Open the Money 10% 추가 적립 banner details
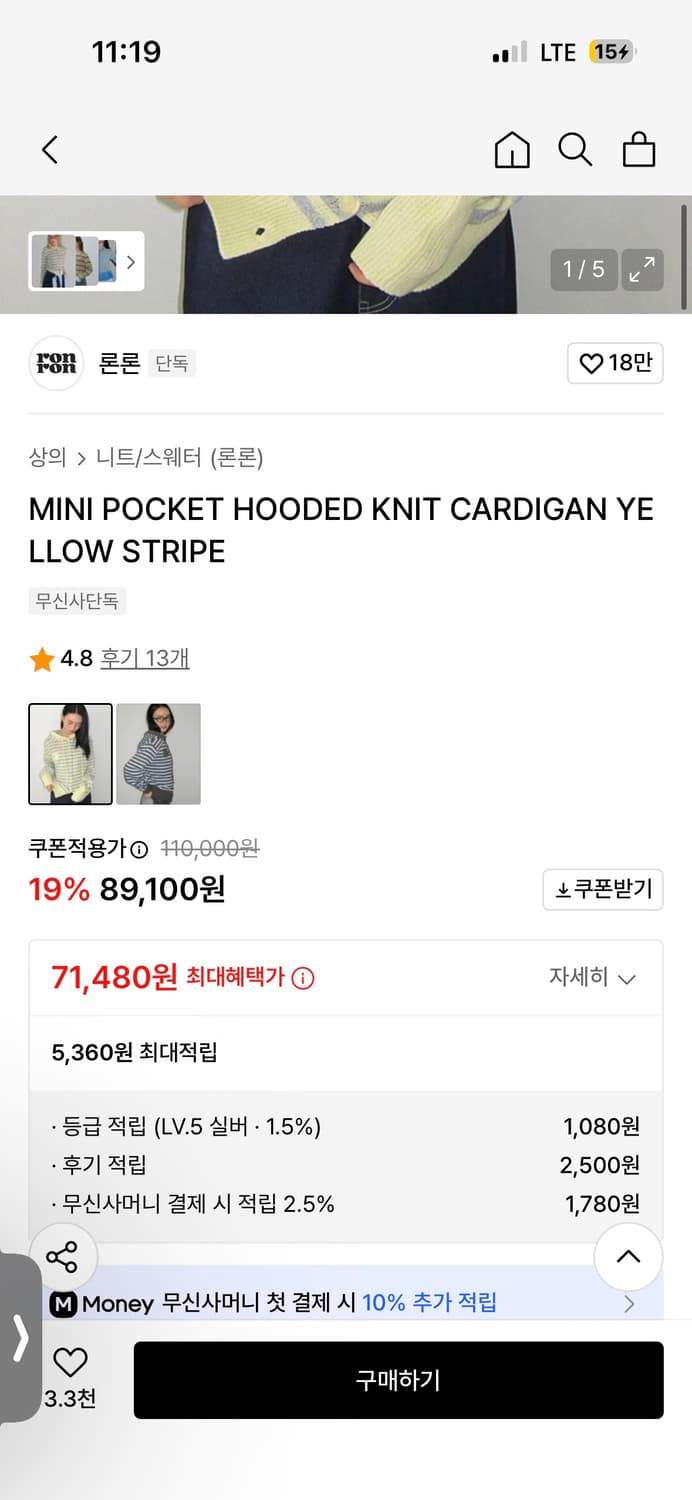692x1500 pixels. tap(345, 1304)
